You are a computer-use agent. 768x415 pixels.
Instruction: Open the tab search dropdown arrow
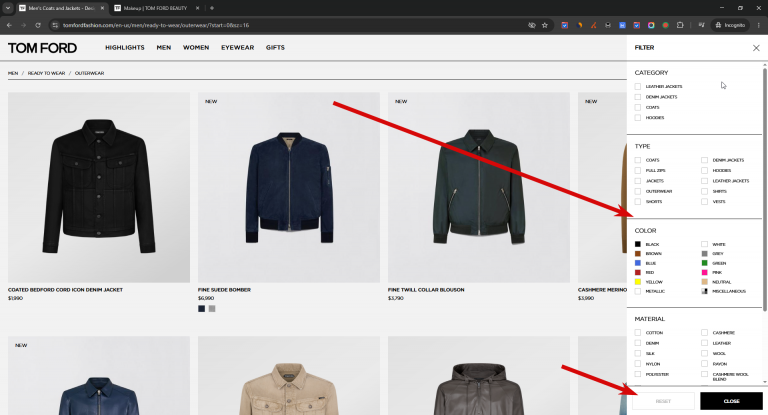[x=8, y=8]
